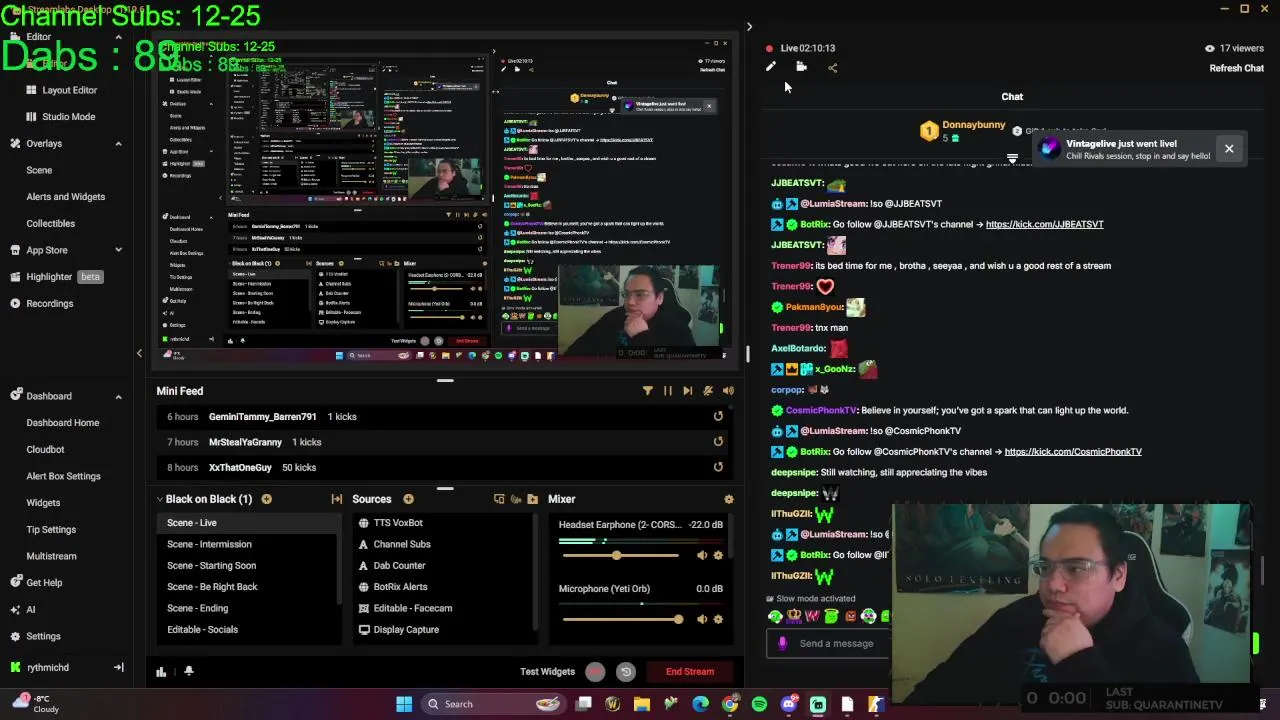
Task: Select the BotRix Alerts source
Action: coord(444,587)
